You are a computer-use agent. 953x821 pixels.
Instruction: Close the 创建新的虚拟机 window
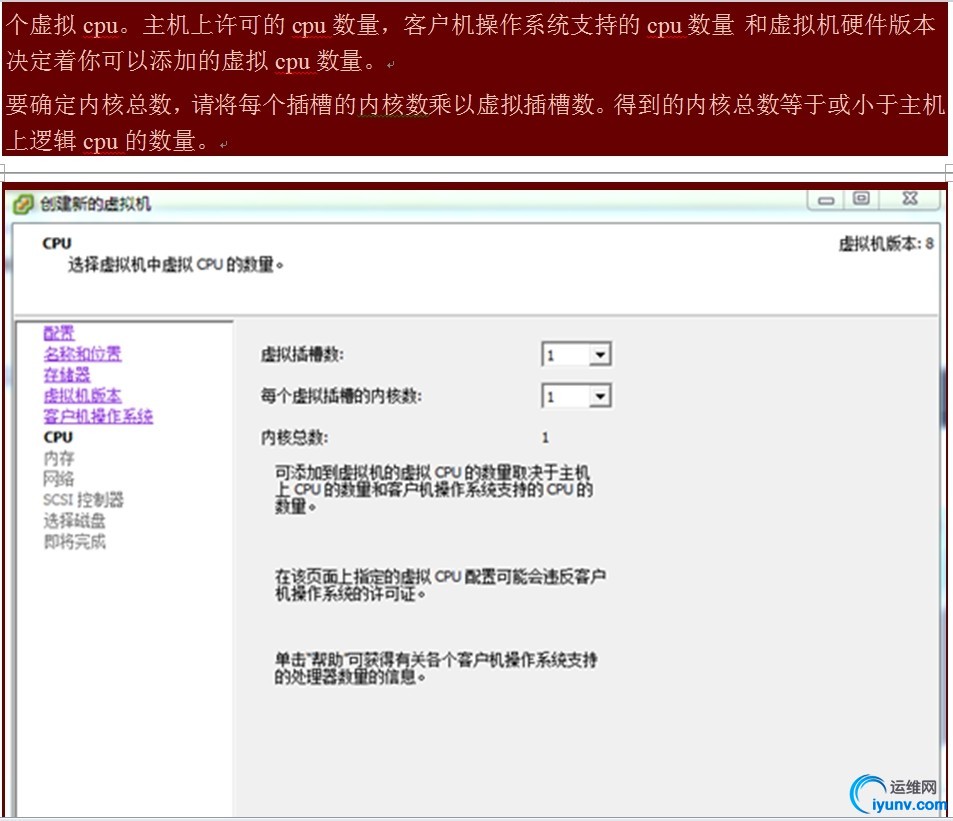pos(910,199)
